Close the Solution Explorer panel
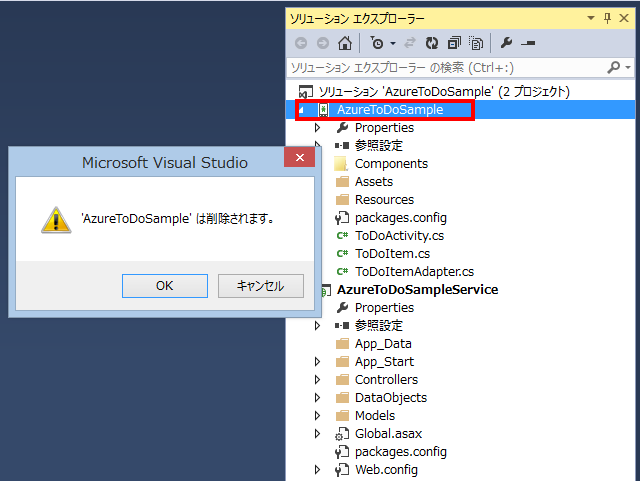Screen dimensions: 640x481 pyautogui.click(x=624, y=18)
